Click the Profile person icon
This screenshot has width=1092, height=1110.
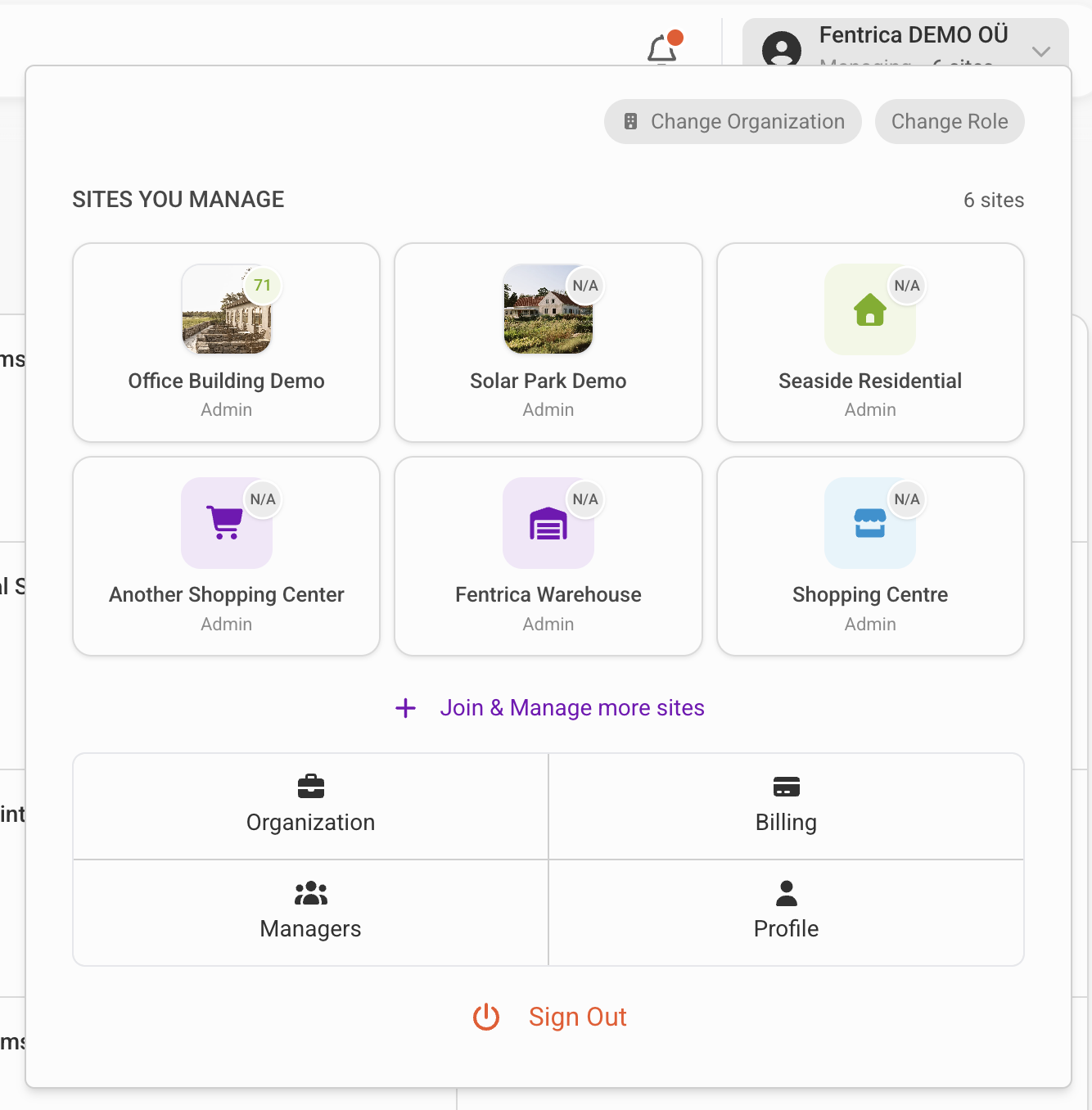pyautogui.click(x=785, y=892)
